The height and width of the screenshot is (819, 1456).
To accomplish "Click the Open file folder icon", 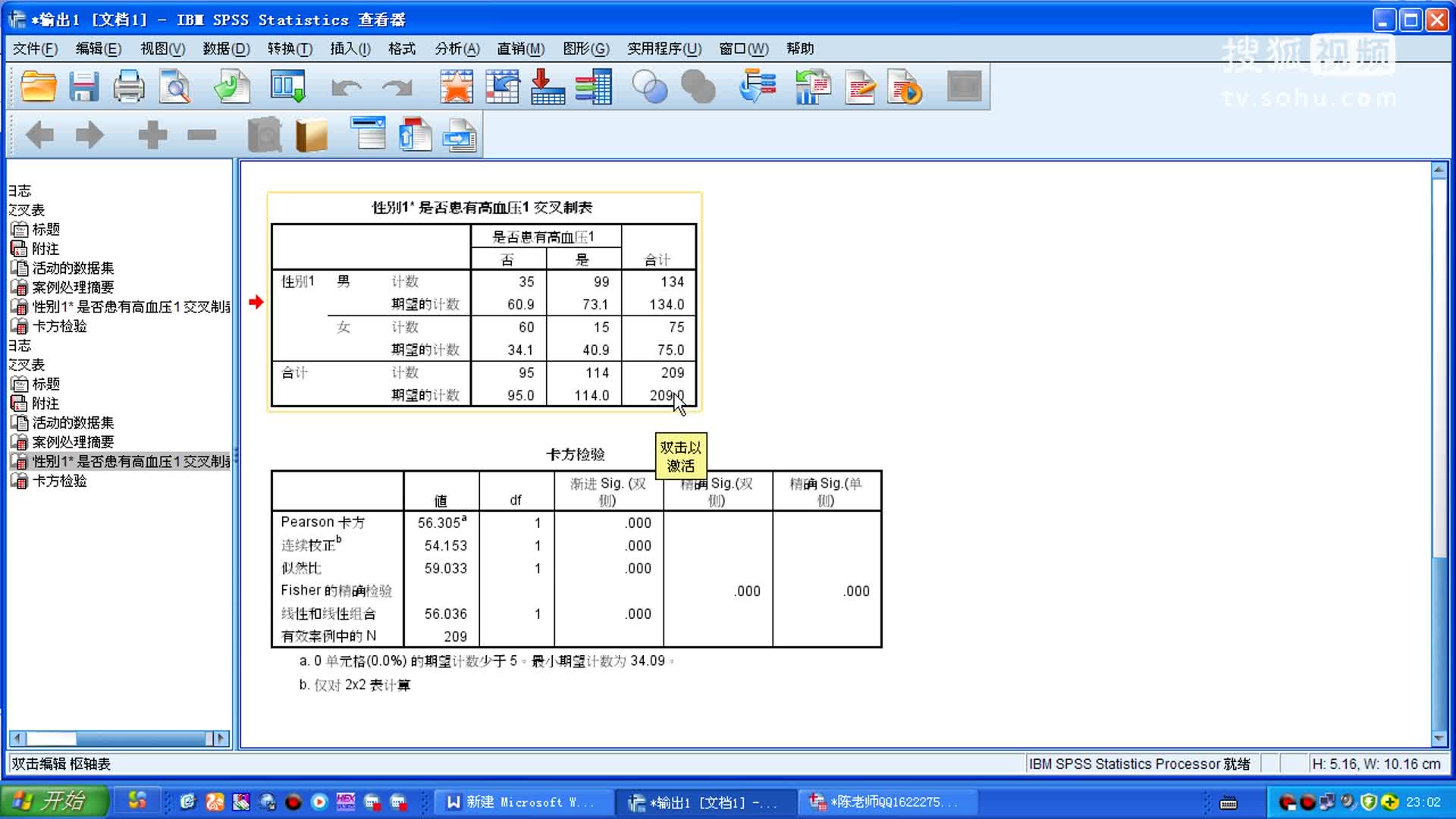I will tap(39, 86).
